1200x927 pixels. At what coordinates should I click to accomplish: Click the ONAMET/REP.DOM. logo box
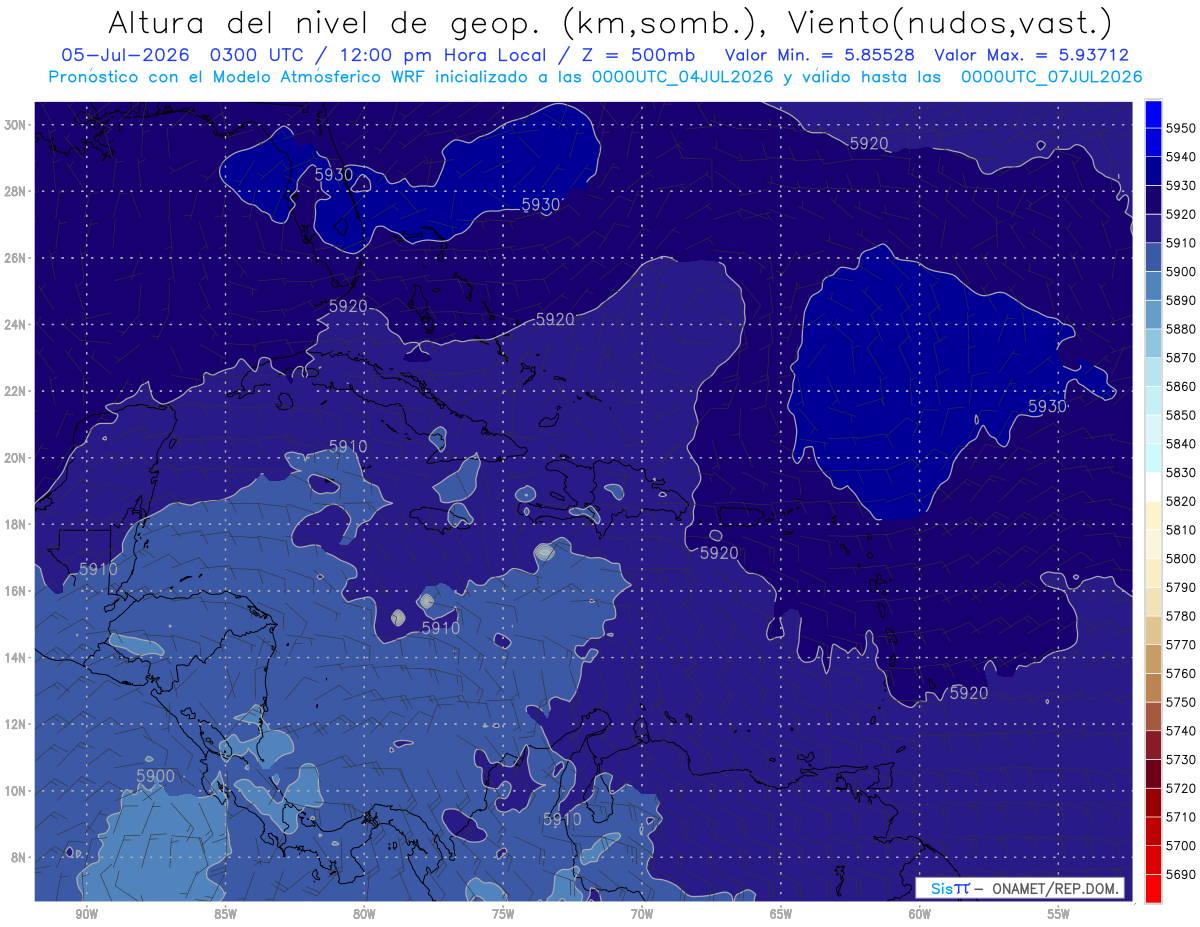tap(1020, 888)
